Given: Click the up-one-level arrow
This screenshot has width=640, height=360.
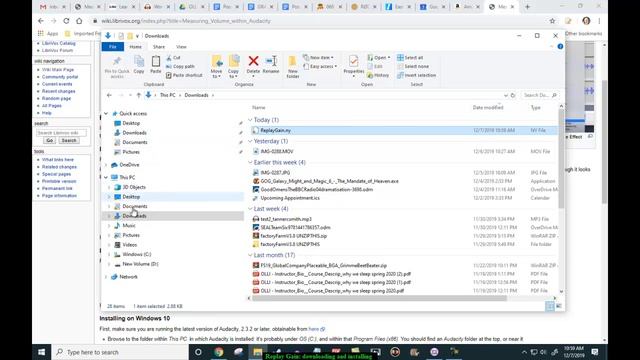Looking at the screenshot, I should tap(138, 95).
